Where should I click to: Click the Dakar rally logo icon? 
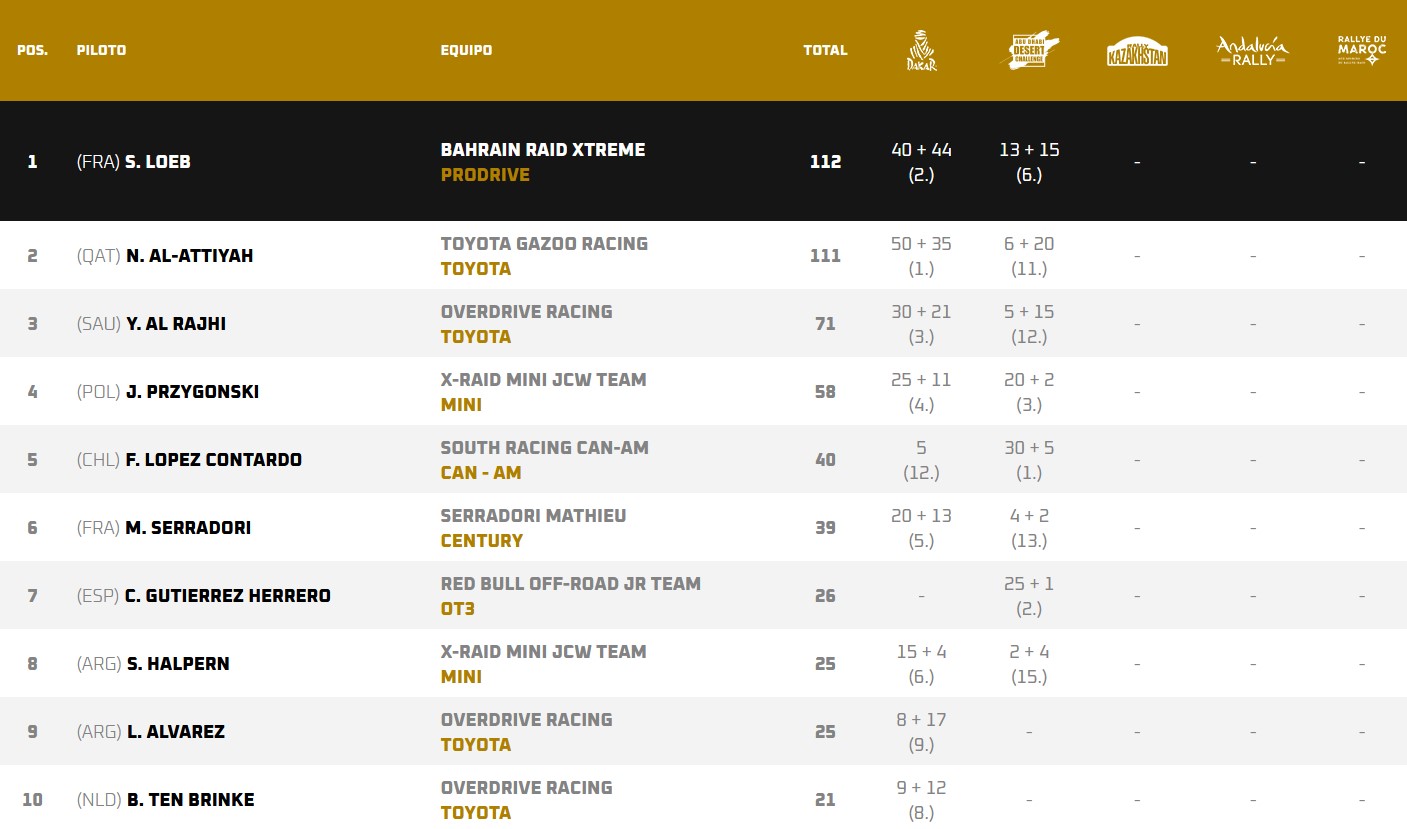921,50
